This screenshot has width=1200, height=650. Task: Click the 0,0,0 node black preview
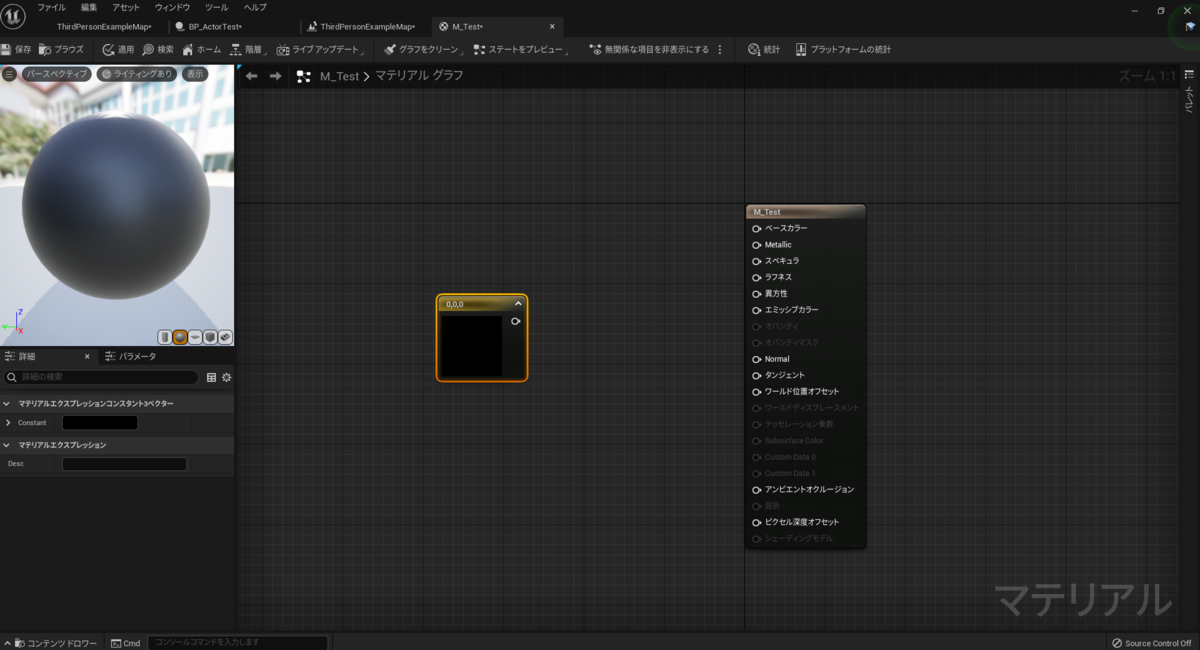[x=472, y=346]
